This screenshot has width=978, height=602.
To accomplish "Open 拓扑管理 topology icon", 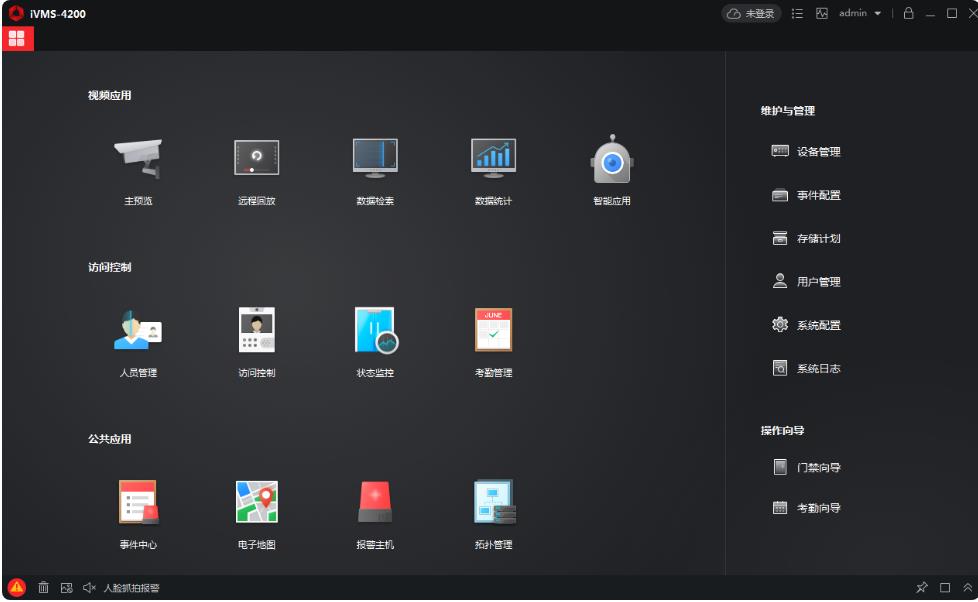I will click(495, 502).
